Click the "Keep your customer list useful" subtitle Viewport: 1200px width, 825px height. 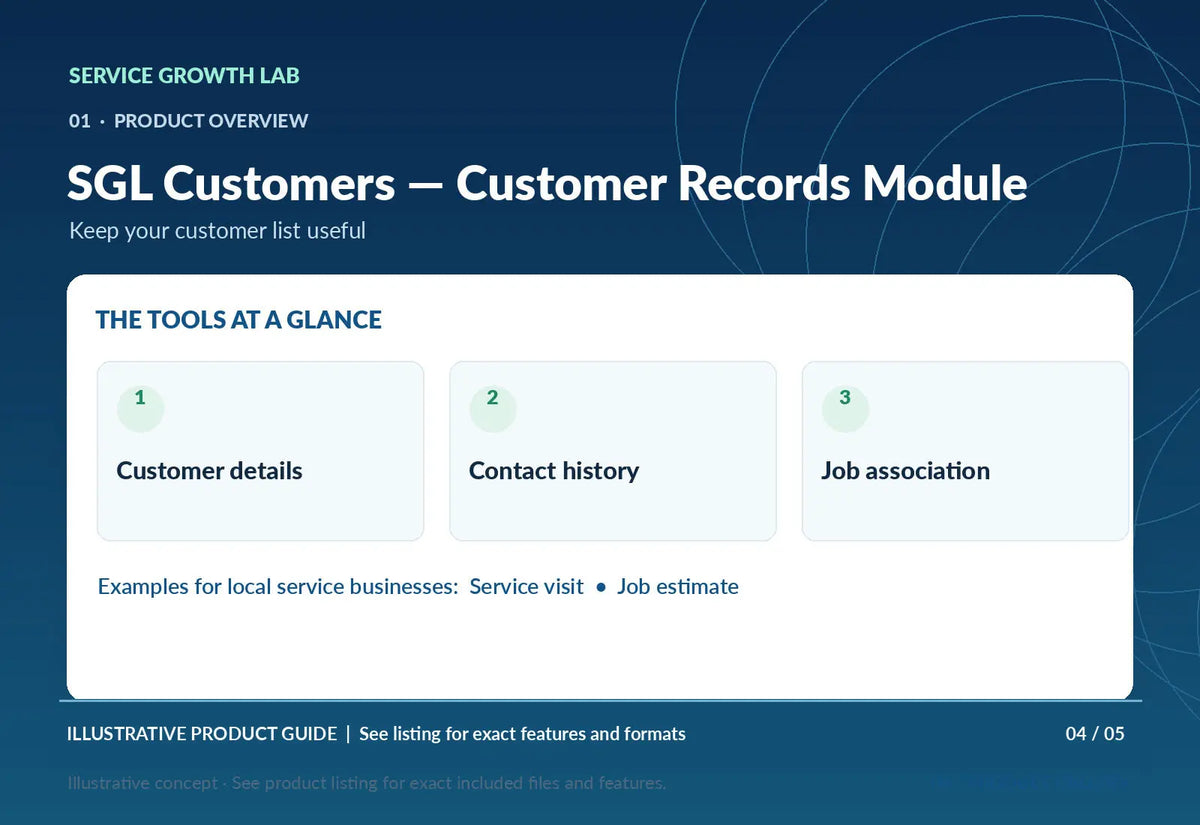217,231
